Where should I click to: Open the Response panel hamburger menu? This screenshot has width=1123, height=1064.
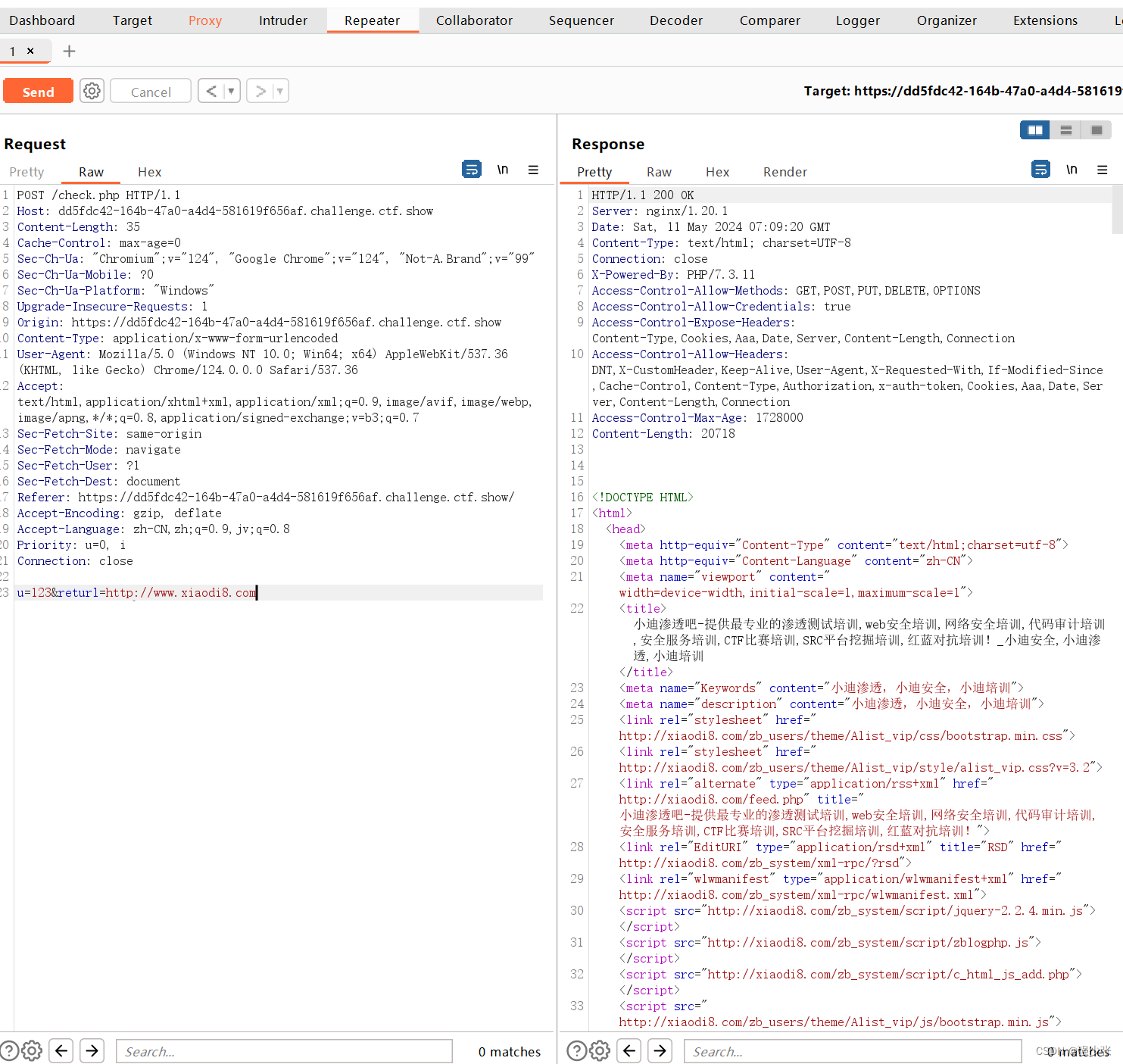[x=1103, y=170]
